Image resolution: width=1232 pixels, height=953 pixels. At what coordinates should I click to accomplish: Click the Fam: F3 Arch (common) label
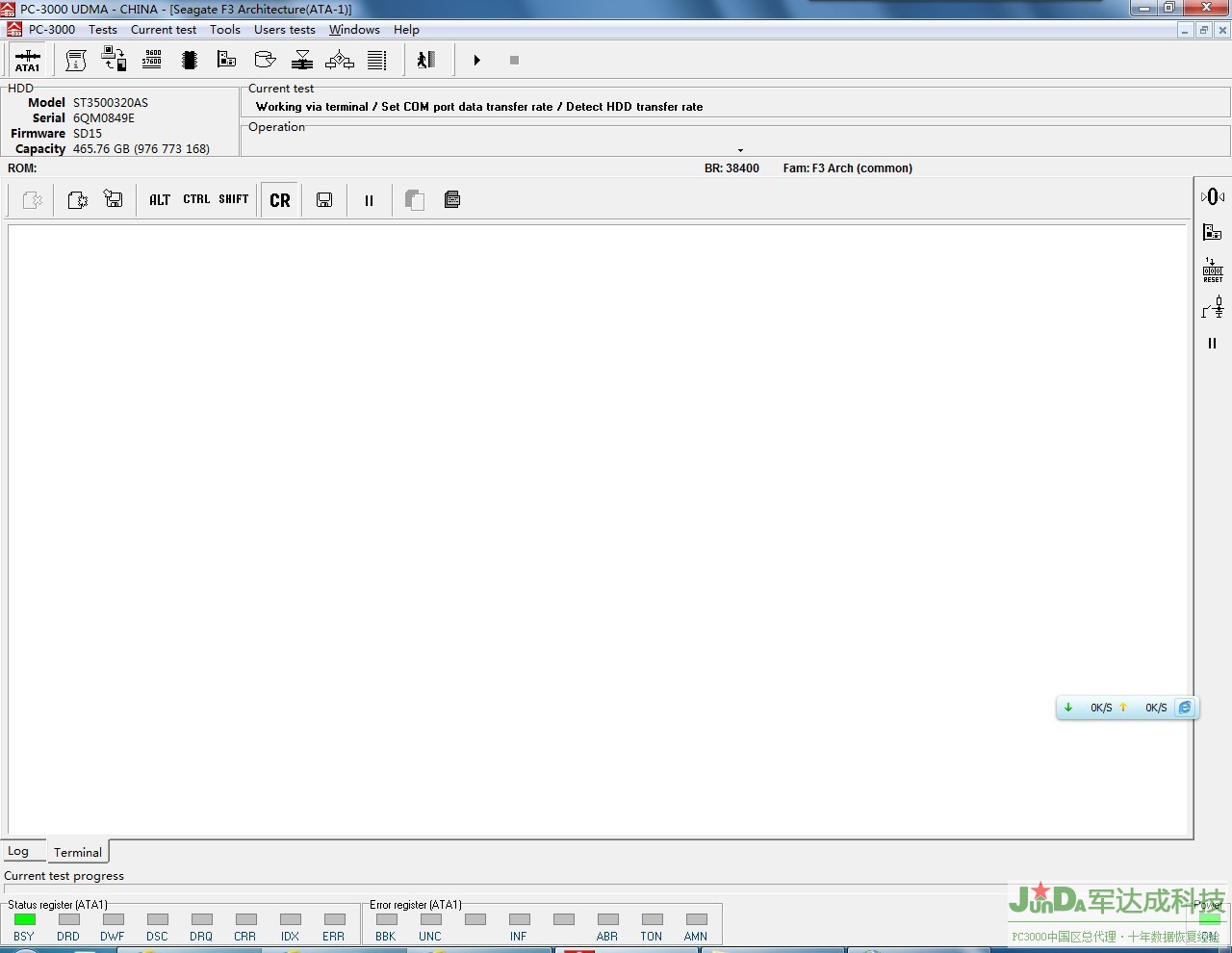[x=848, y=168]
